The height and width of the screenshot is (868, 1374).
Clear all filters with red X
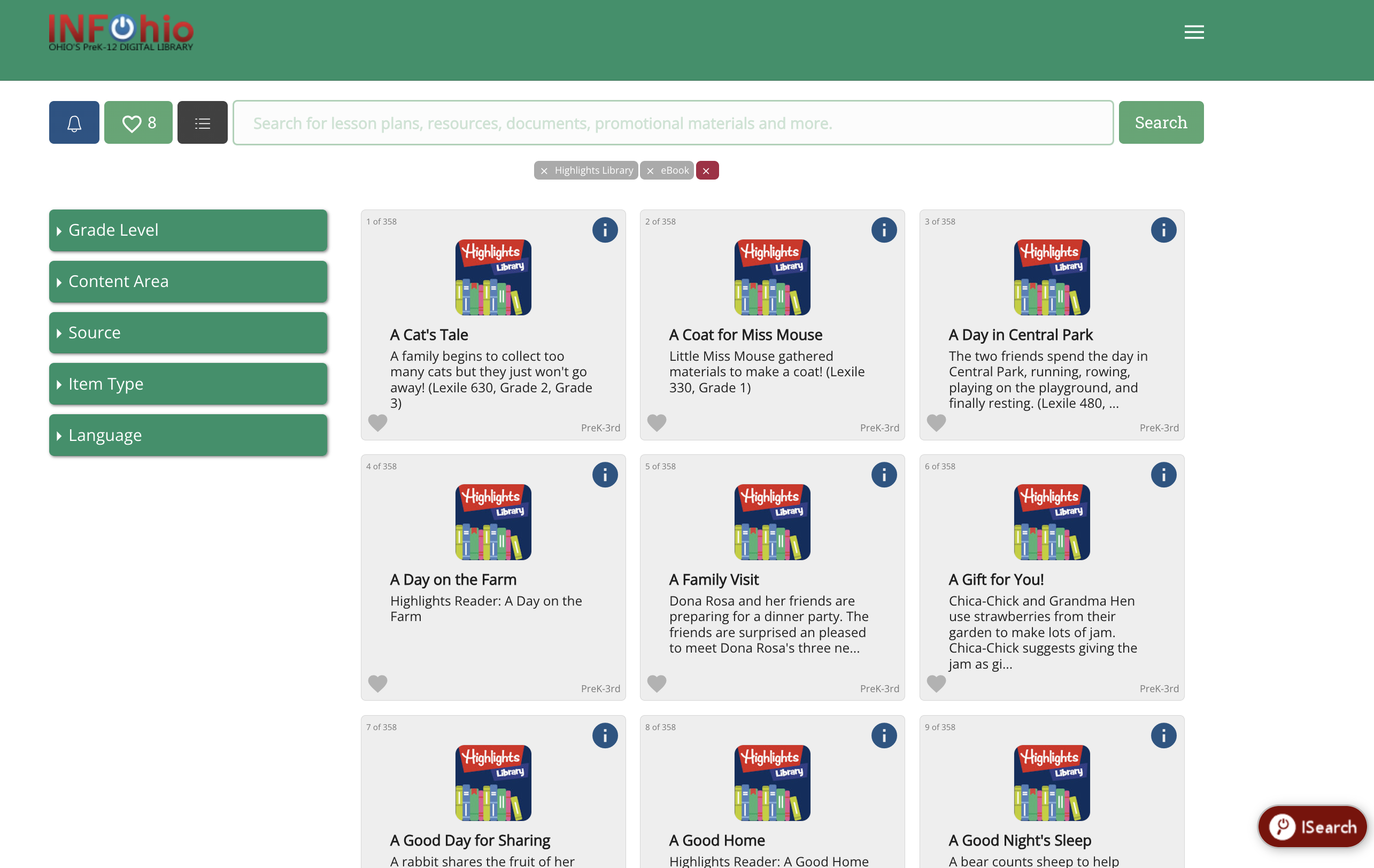[x=706, y=170]
